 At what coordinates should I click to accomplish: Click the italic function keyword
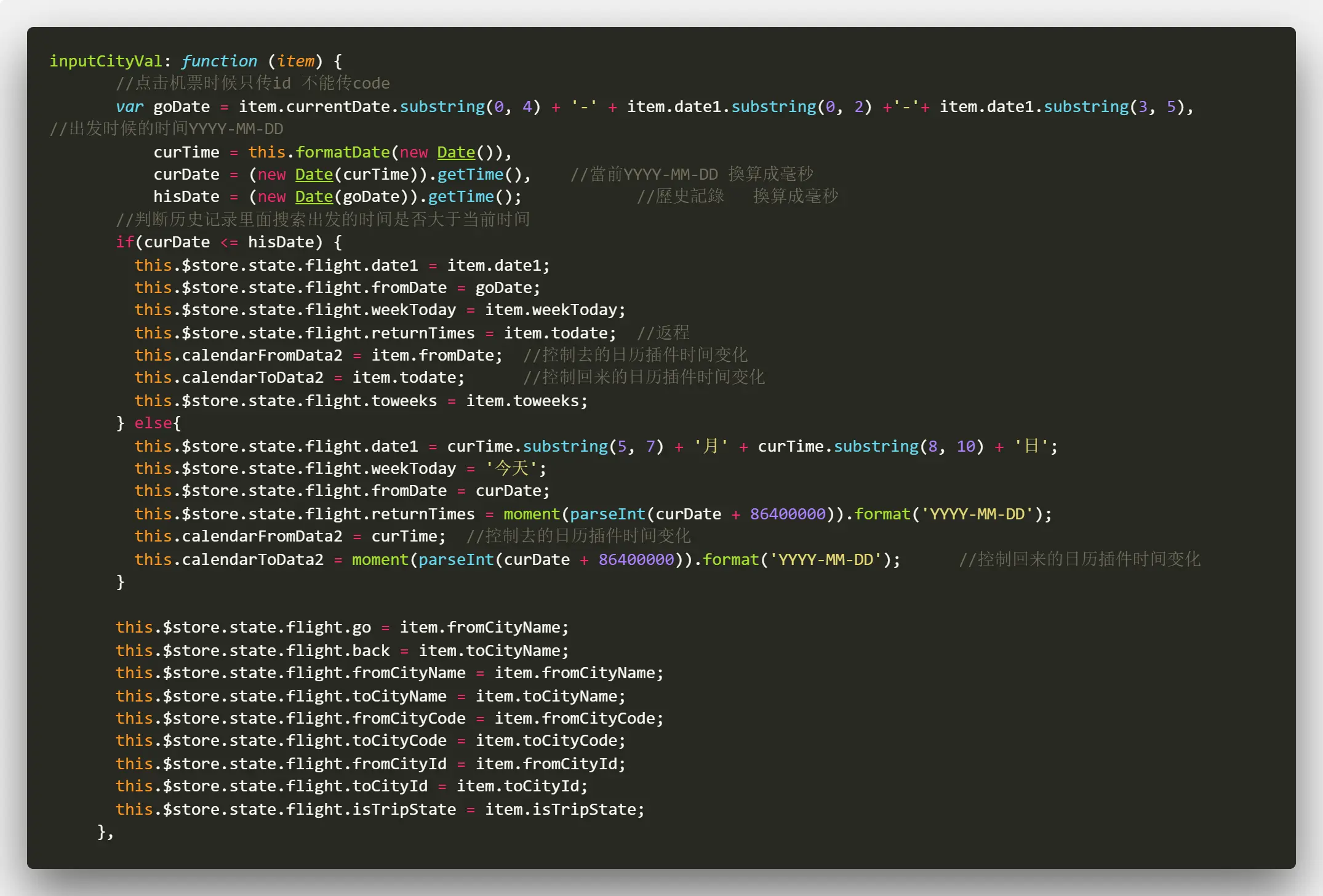point(218,61)
